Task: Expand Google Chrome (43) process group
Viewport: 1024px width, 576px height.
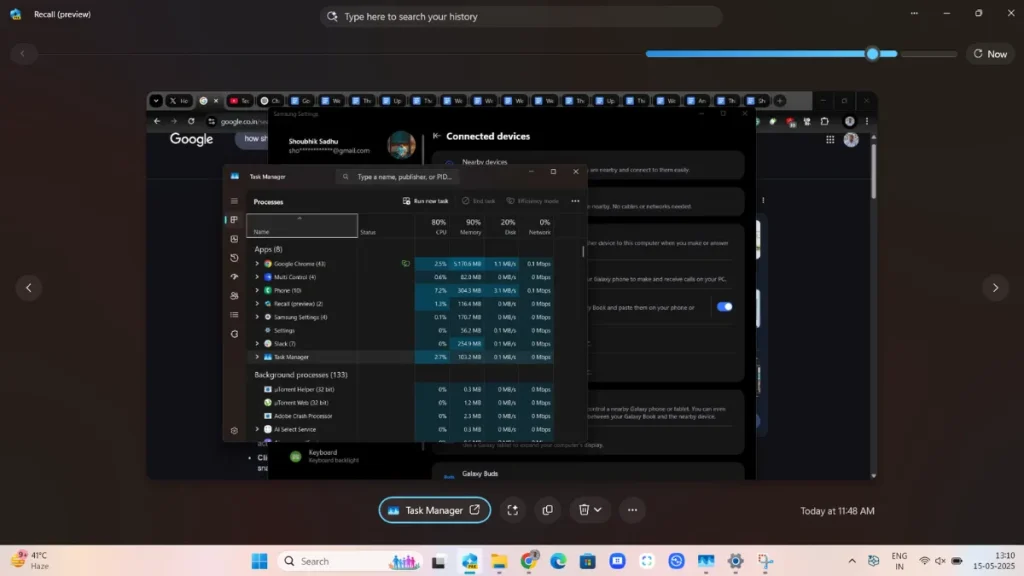Action: click(x=257, y=264)
